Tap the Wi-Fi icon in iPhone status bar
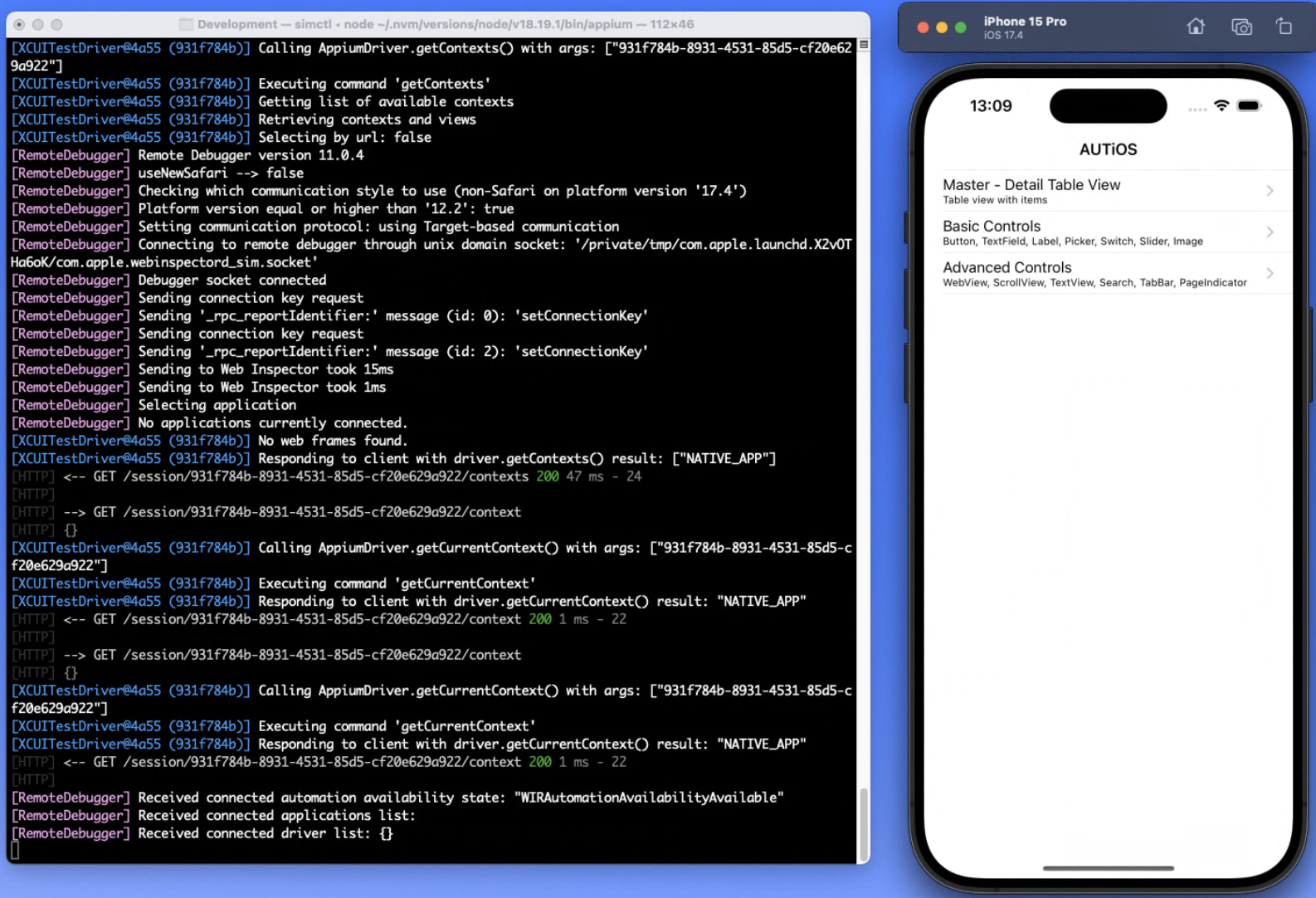Screen dimensions: 1316x898 [x=1221, y=105]
